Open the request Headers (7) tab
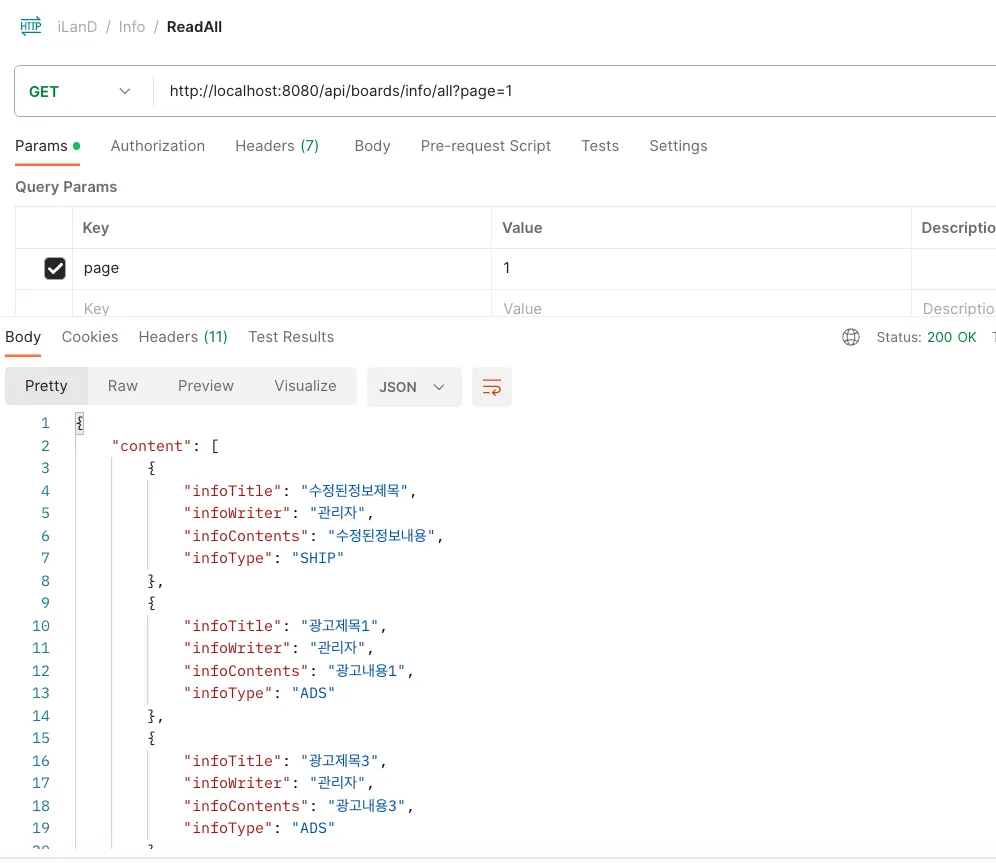 click(x=276, y=146)
